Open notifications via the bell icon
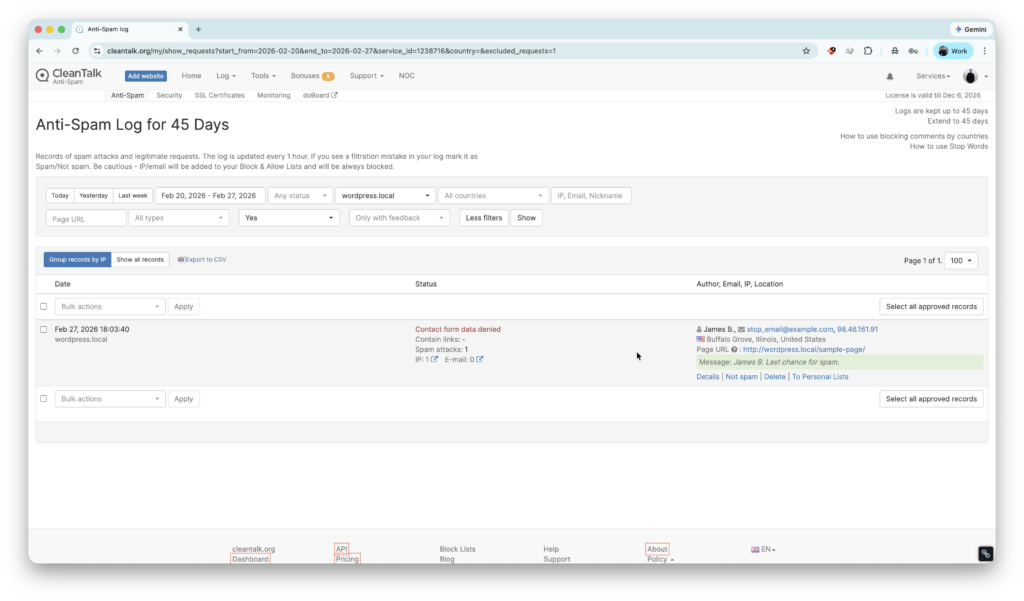The image size is (1024, 601). [889, 75]
